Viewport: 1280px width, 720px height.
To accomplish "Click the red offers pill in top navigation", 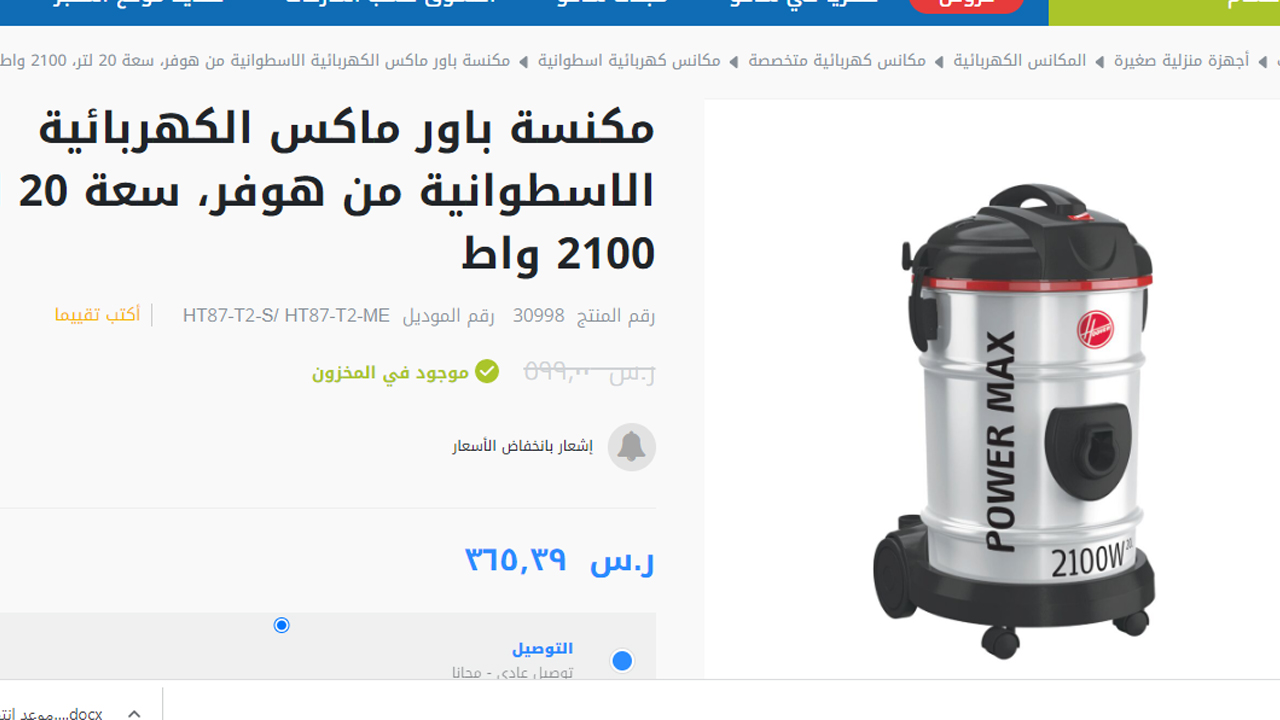I will 966,5.
